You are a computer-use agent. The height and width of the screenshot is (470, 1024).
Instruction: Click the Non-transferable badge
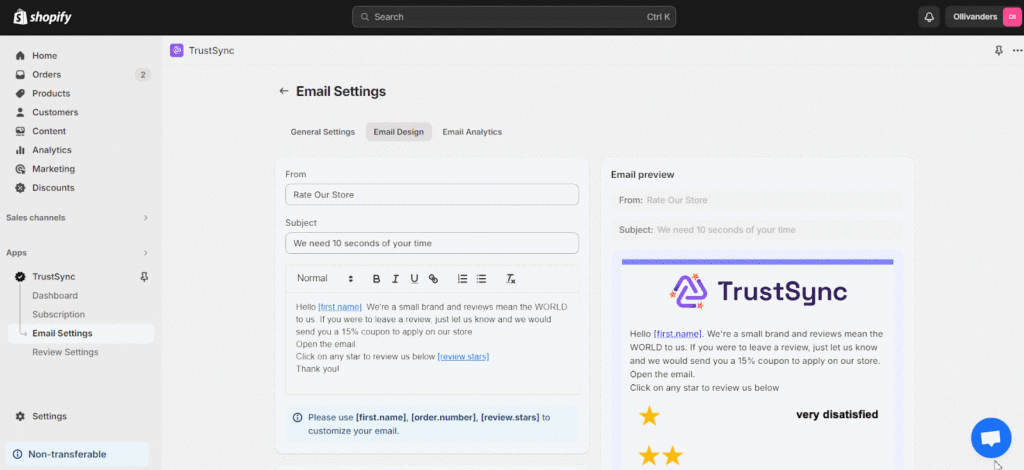point(77,454)
